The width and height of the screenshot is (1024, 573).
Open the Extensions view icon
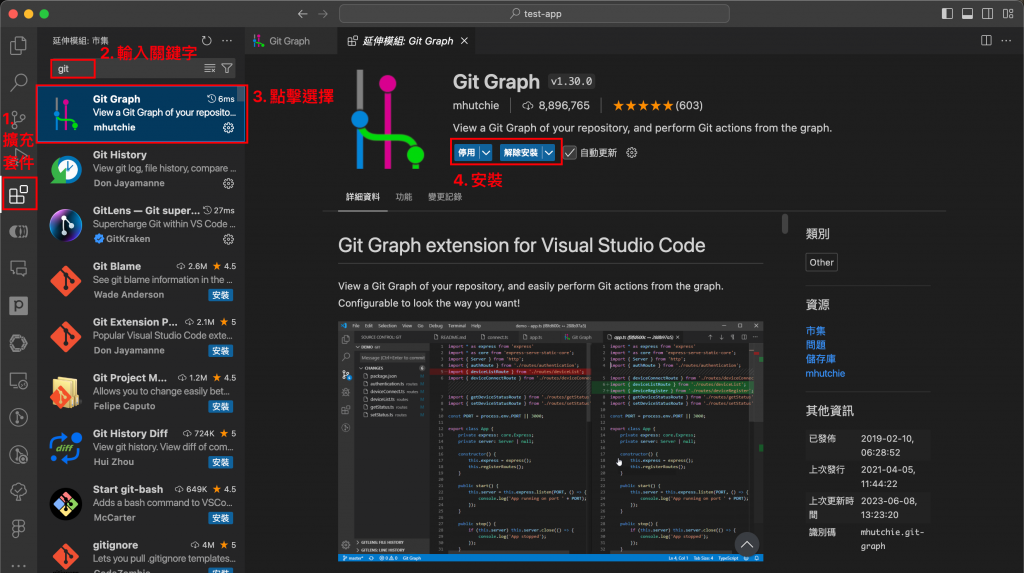(18, 194)
